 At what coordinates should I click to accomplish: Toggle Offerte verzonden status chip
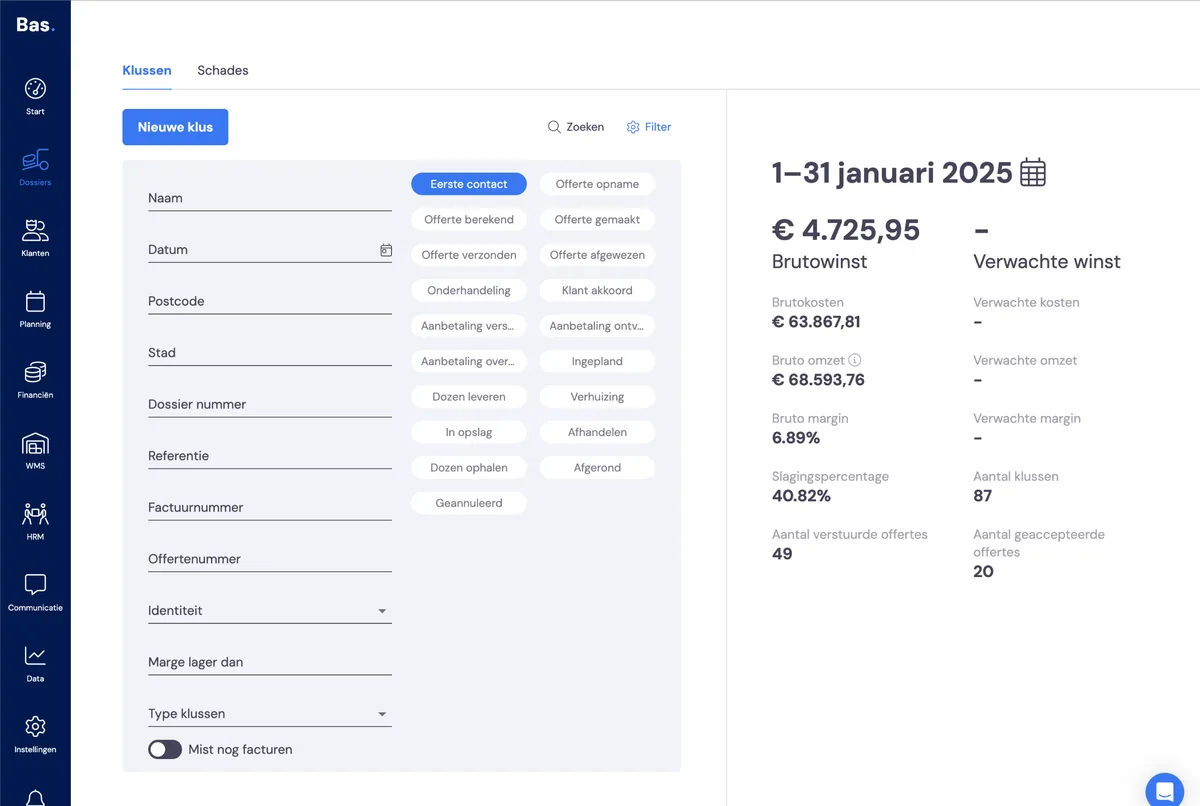(469, 255)
